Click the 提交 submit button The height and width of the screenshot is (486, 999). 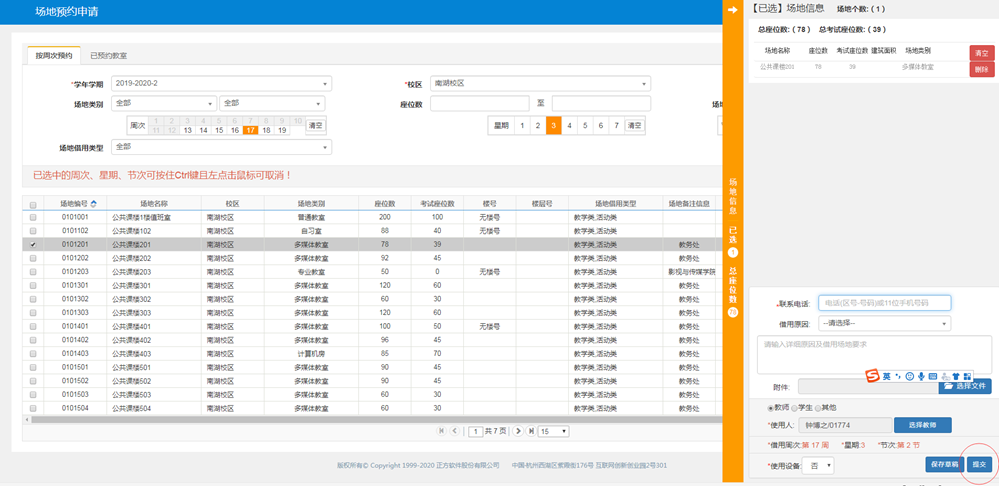[x=980, y=464]
